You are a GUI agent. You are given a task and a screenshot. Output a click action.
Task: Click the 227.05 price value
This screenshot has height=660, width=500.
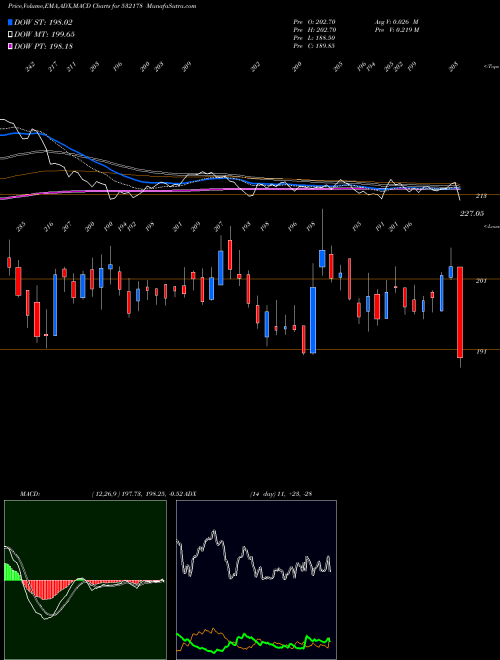tap(471, 214)
